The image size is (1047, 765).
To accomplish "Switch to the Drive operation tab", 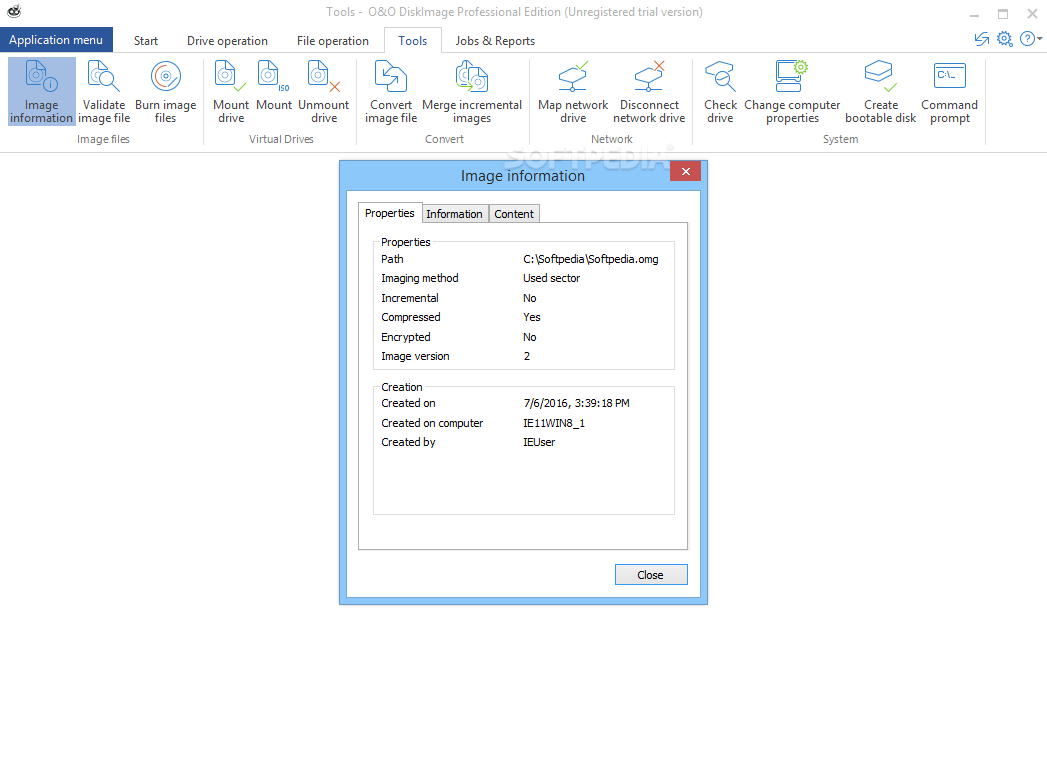I will [x=227, y=41].
